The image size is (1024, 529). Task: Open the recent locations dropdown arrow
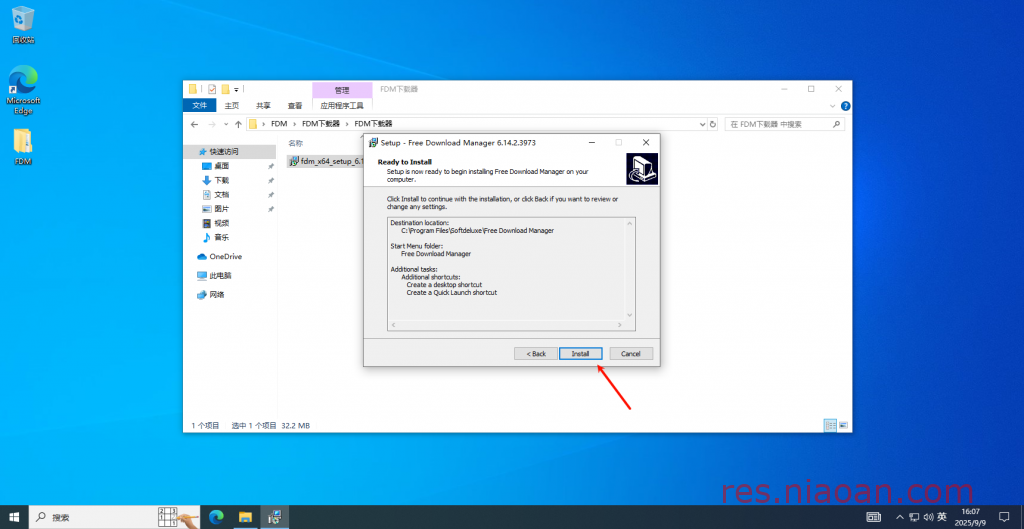coord(226,124)
